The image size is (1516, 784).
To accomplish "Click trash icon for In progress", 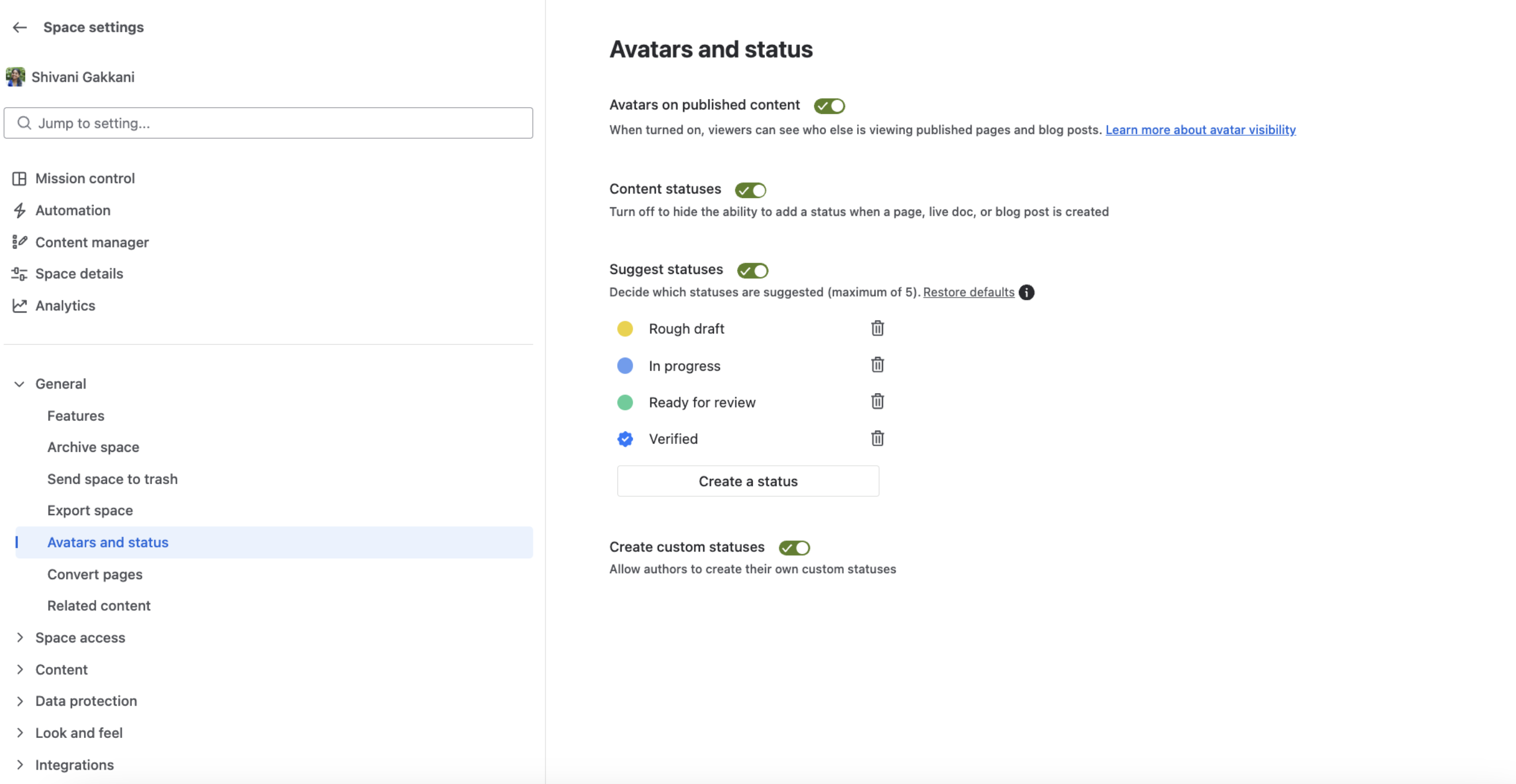I will click(877, 366).
